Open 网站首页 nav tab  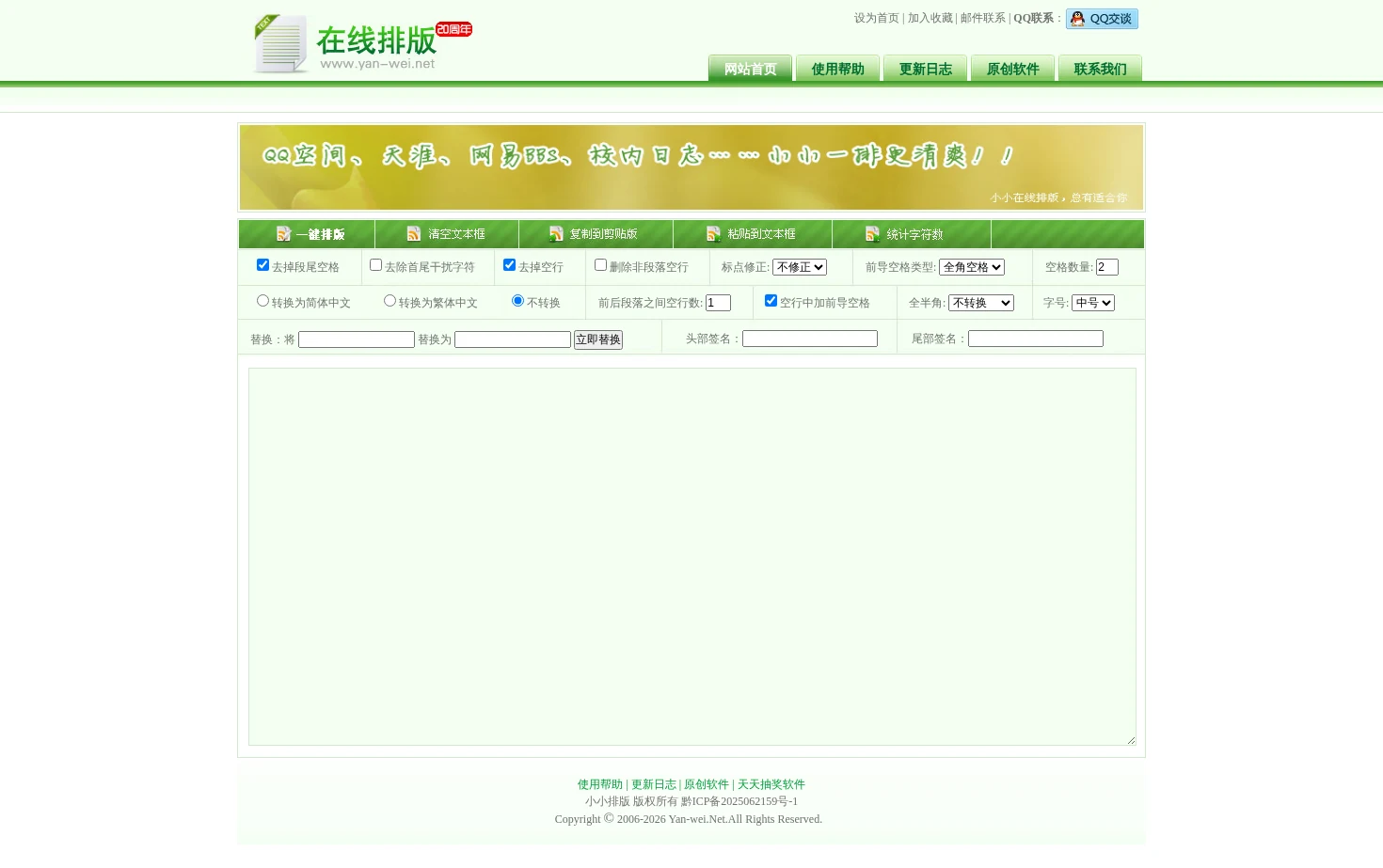coord(750,69)
